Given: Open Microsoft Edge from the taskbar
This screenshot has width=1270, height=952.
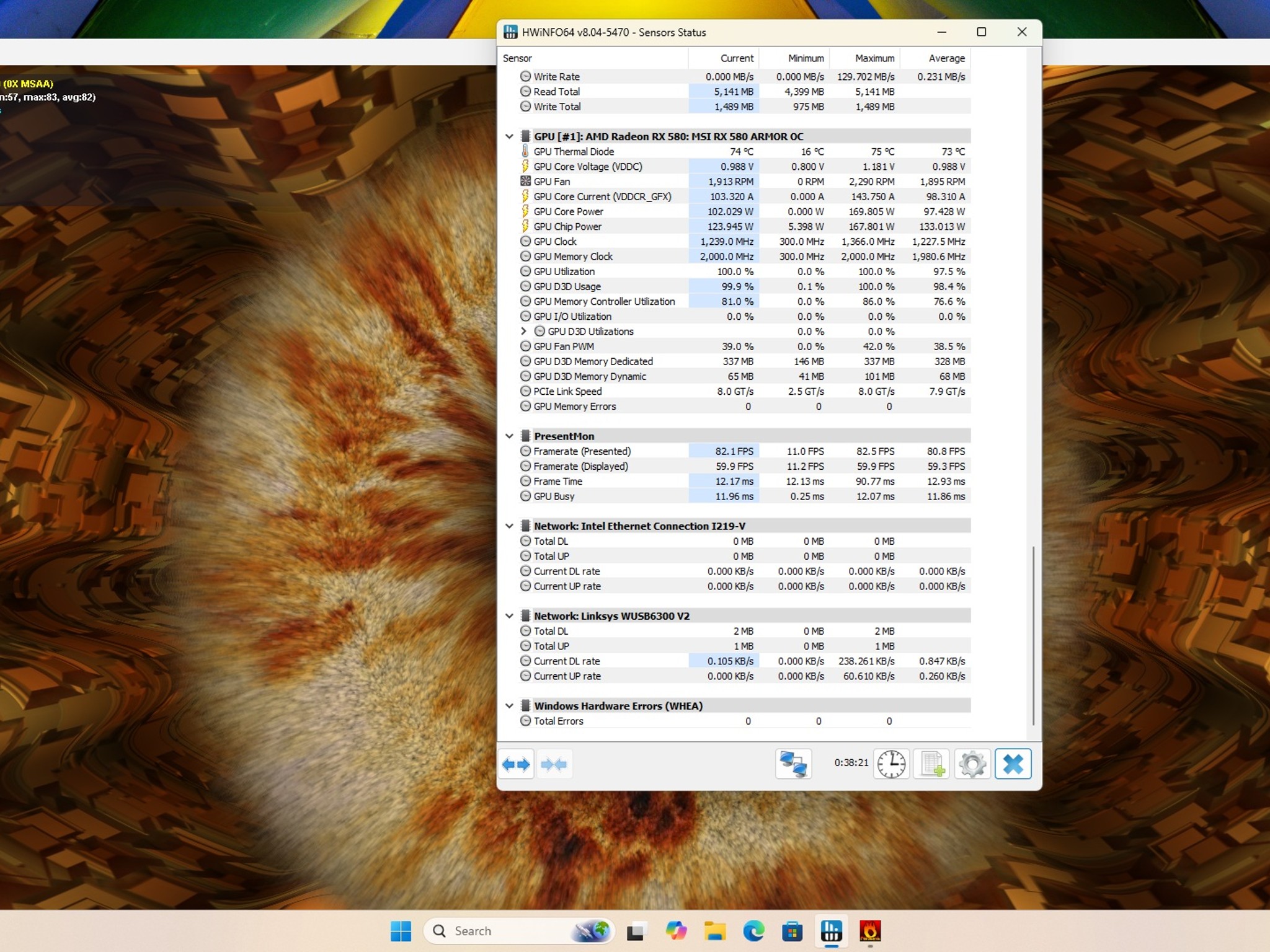Looking at the screenshot, I should point(753,931).
